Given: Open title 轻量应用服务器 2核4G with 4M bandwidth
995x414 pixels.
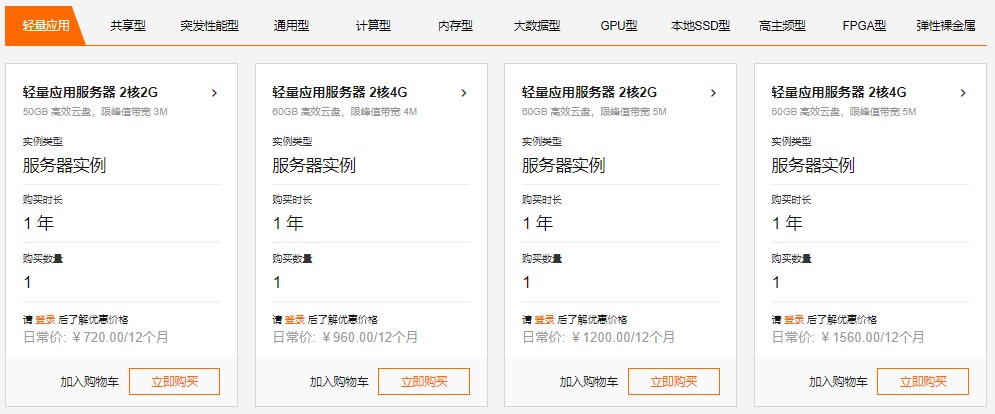Looking at the screenshot, I should click(x=339, y=93).
